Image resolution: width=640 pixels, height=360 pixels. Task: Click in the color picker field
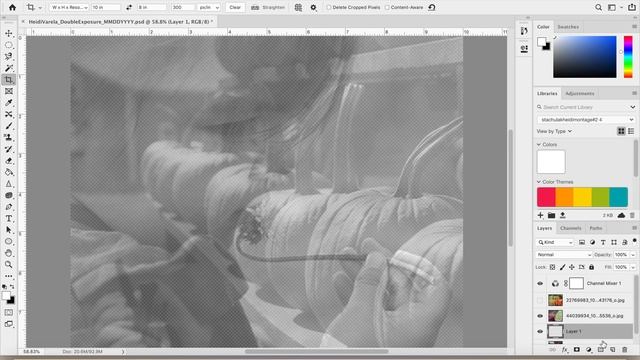[x=584, y=57]
